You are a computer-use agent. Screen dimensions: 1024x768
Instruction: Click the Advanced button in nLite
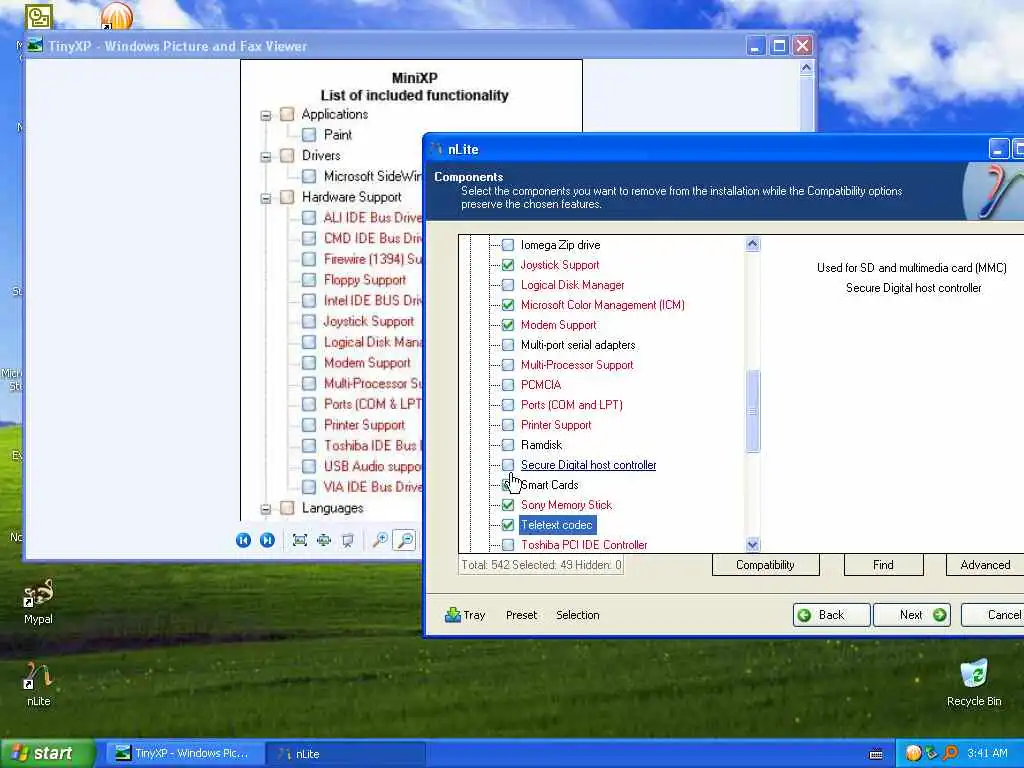[x=985, y=565]
